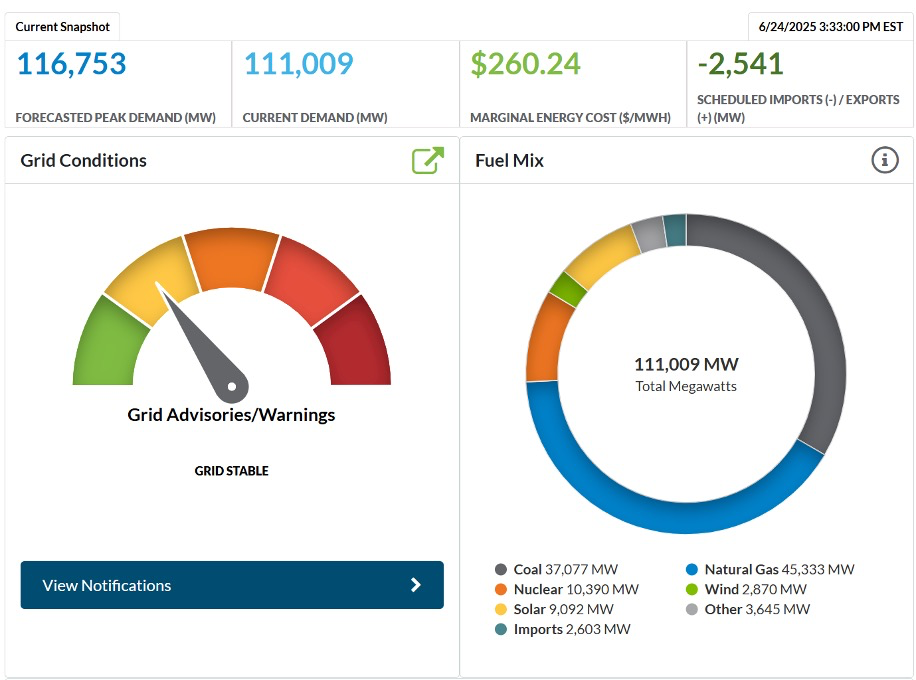
Task: Click the forecasted peak demand value 116,753
Action: click(72, 64)
